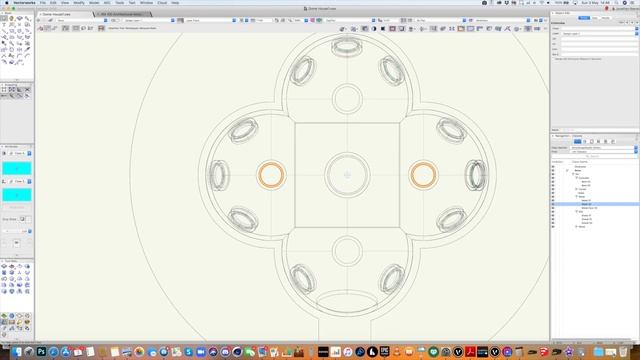The width and height of the screenshot is (640, 360).
Task: Open the Class Options dropdown in Navigation
Action: (x=604, y=147)
